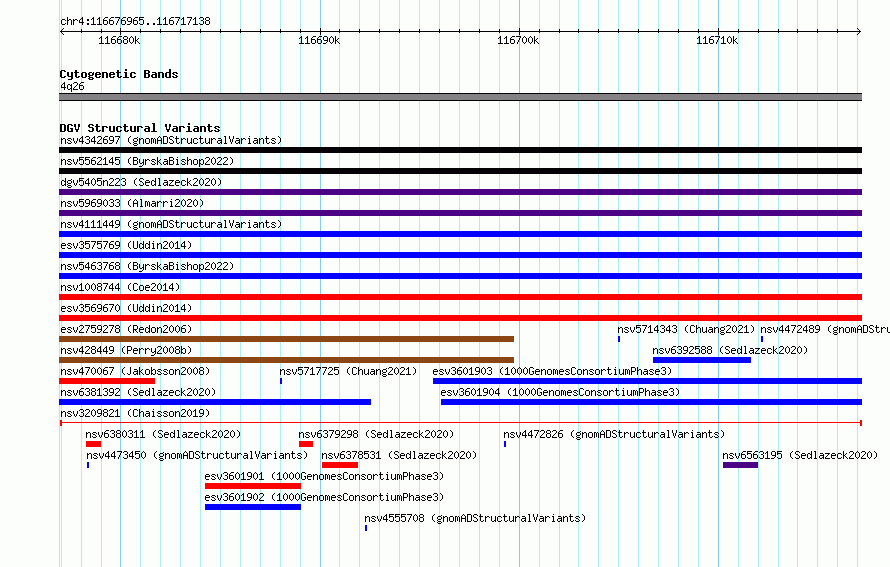Click the nsv4342697 gnomAD variant label

tap(171, 140)
